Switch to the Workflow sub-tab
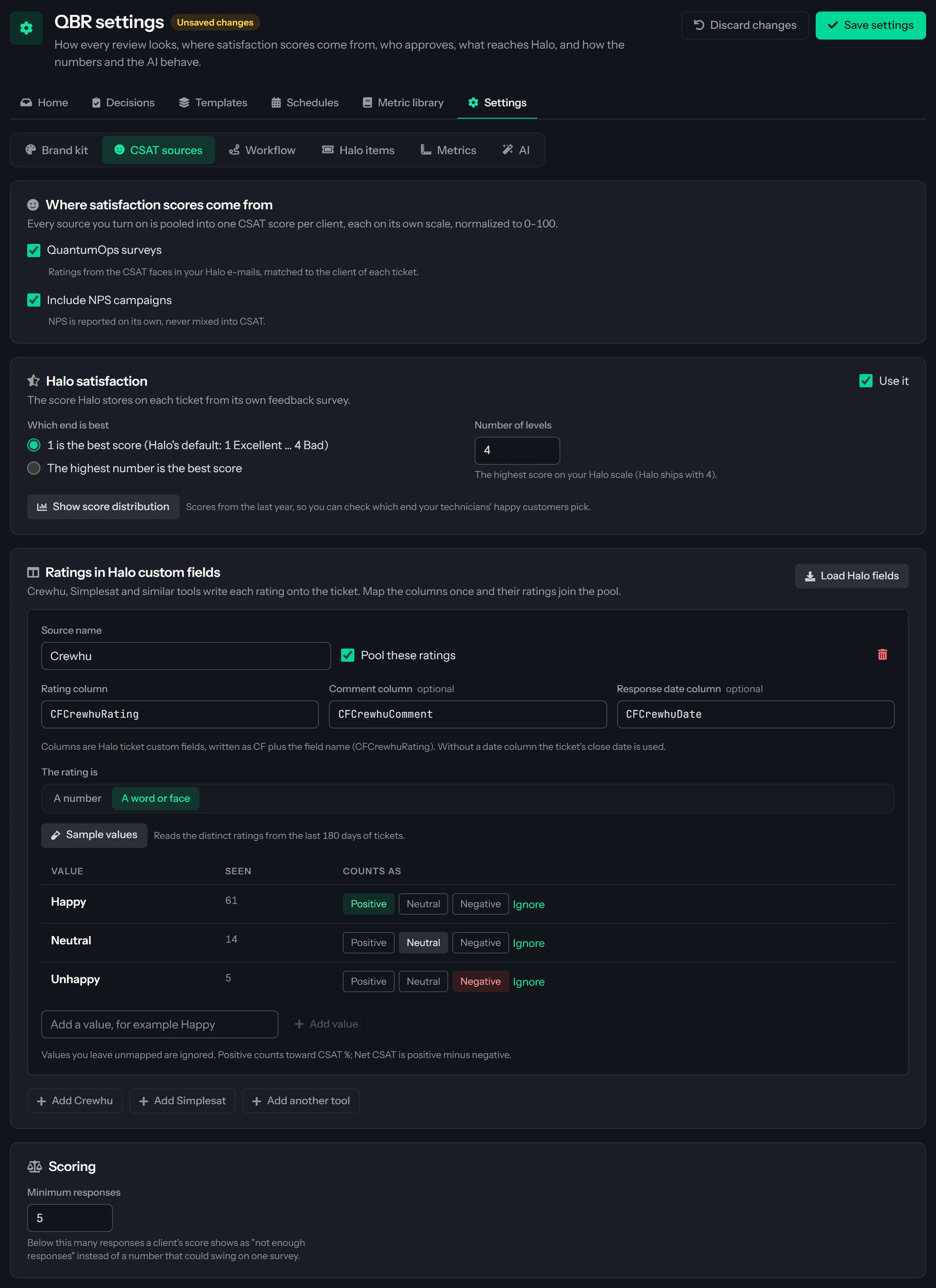 click(x=262, y=150)
